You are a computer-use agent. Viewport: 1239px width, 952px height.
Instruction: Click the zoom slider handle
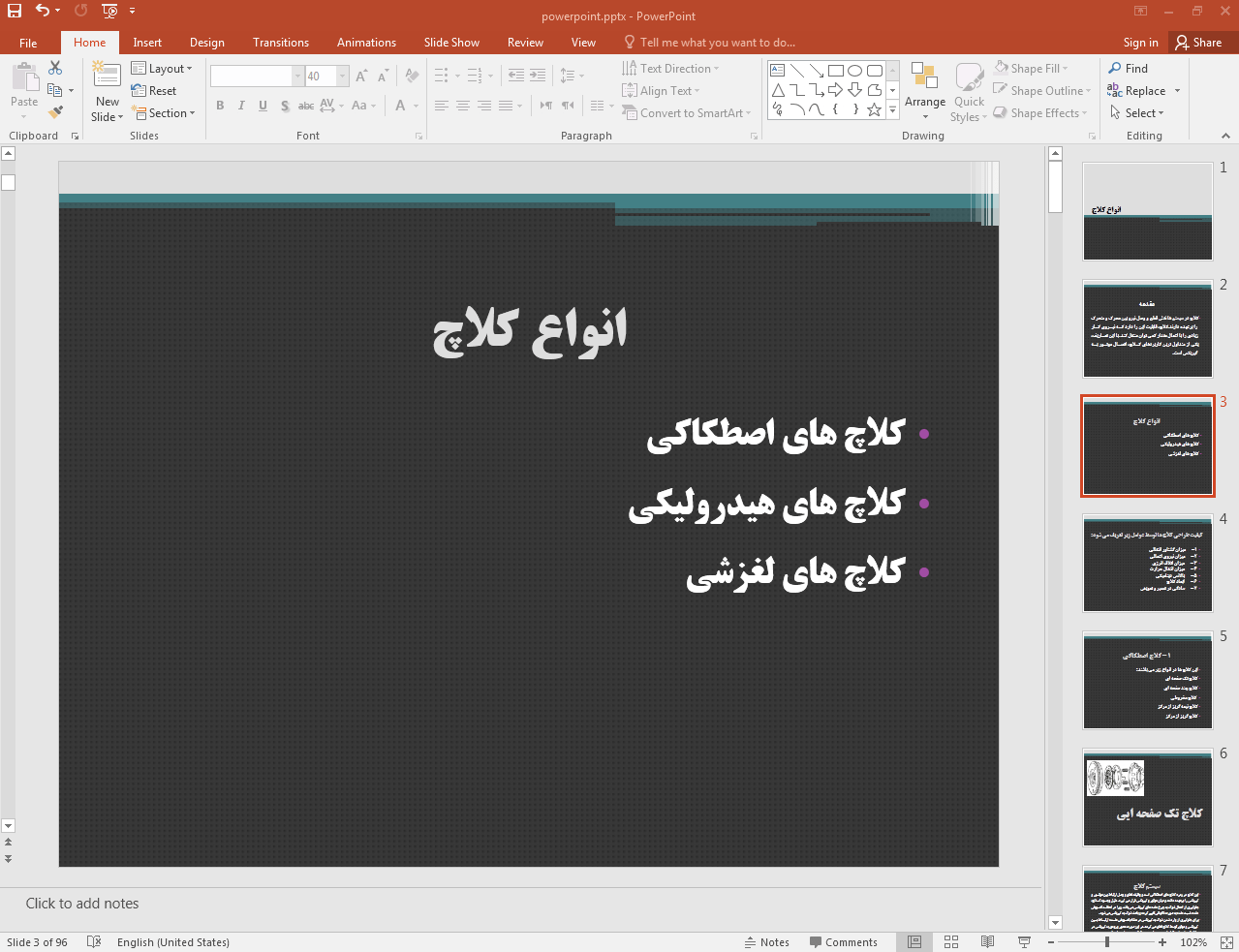[1106, 942]
